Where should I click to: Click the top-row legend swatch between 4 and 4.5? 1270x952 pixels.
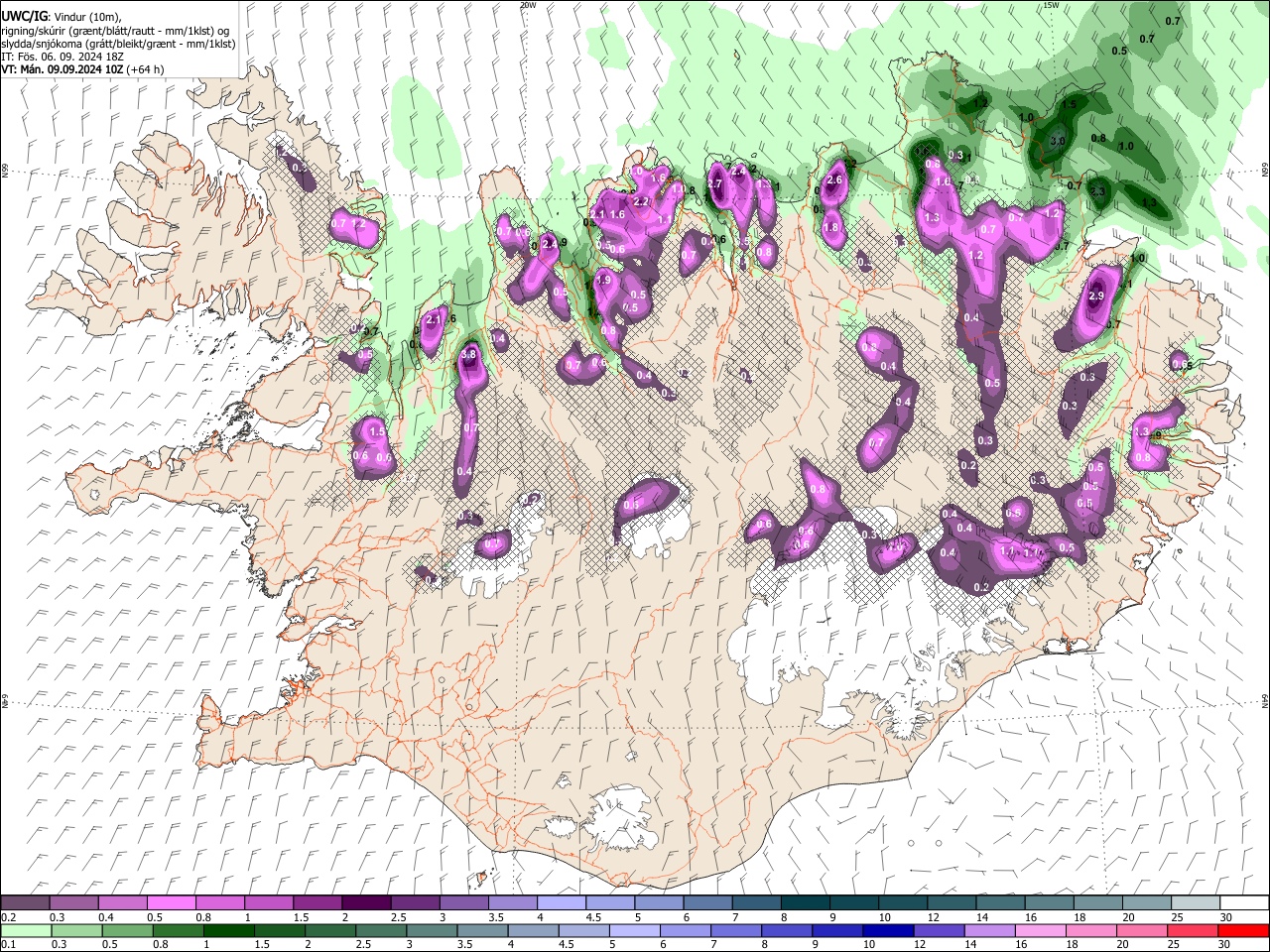point(562,903)
